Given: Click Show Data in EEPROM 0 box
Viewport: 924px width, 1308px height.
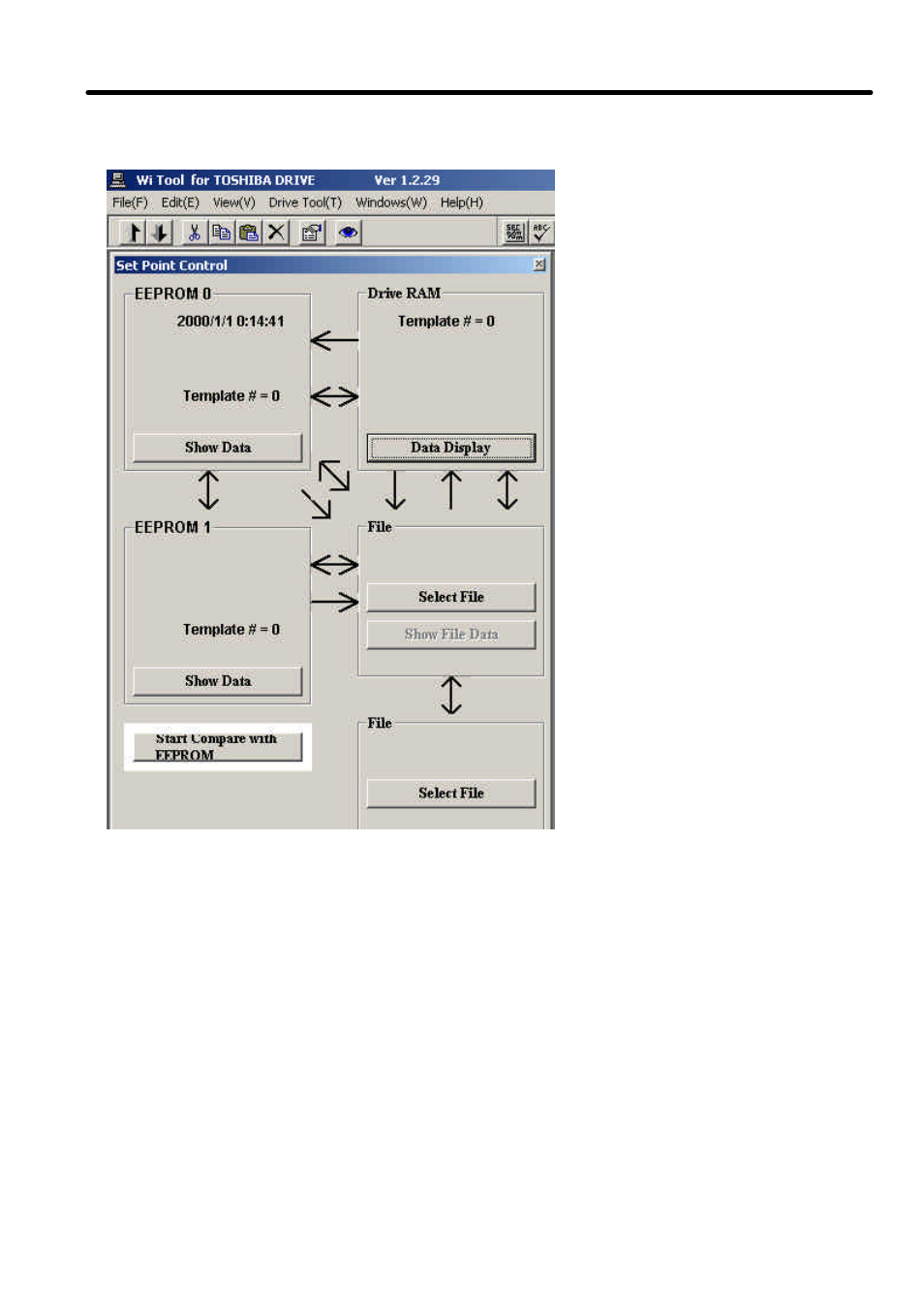Looking at the screenshot, I should click(x=218, y=448).
